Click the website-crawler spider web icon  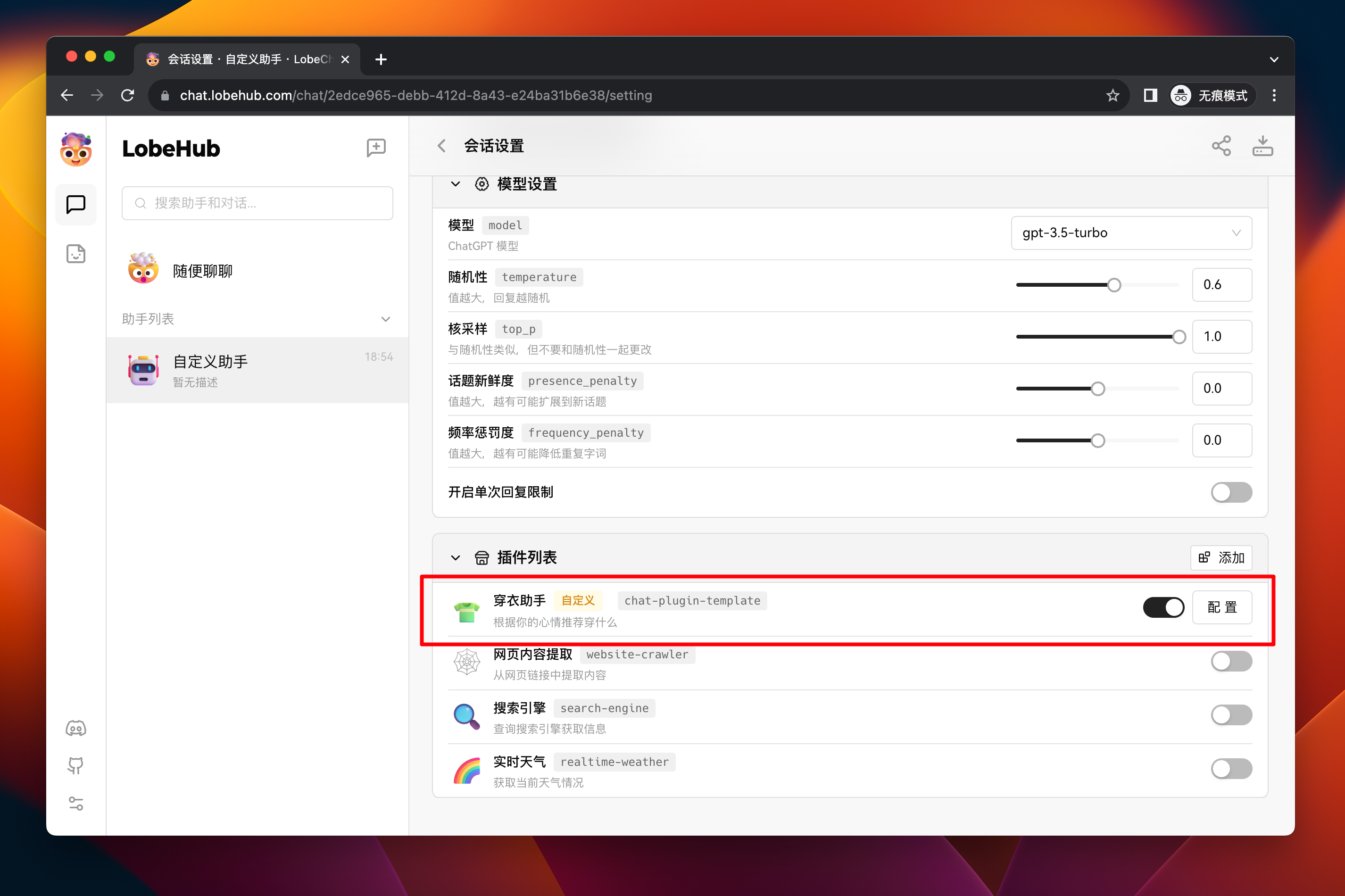tap(466, 662)
